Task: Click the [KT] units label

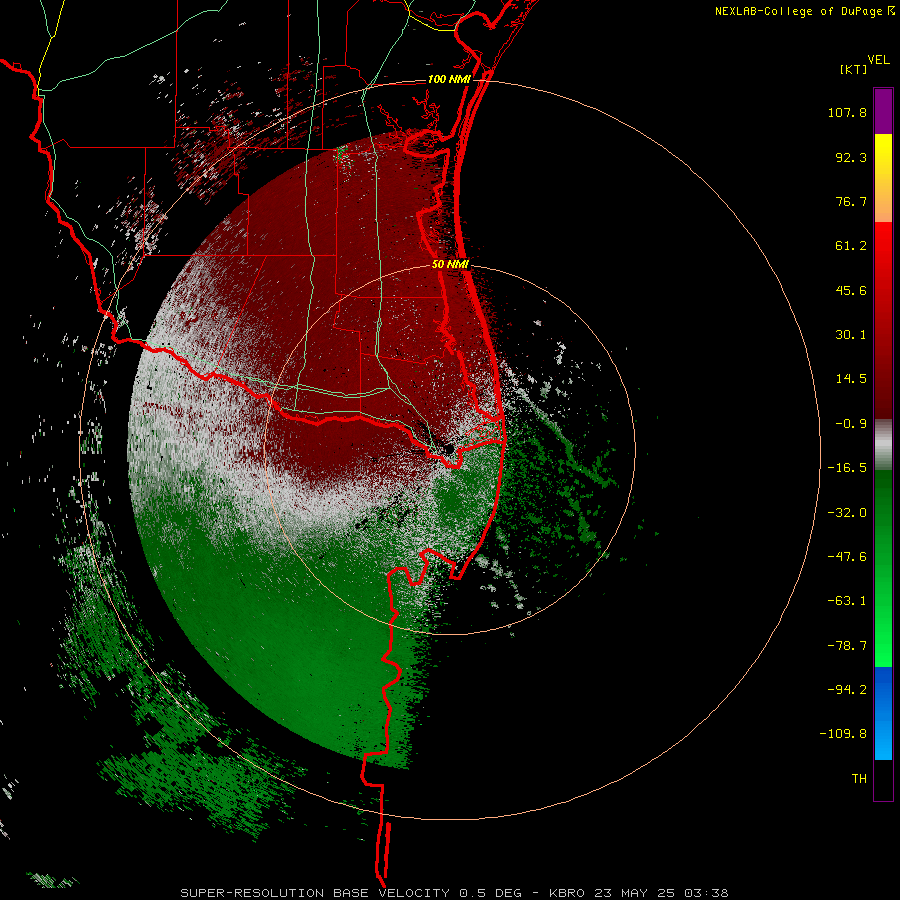Action: coord(854,69)
